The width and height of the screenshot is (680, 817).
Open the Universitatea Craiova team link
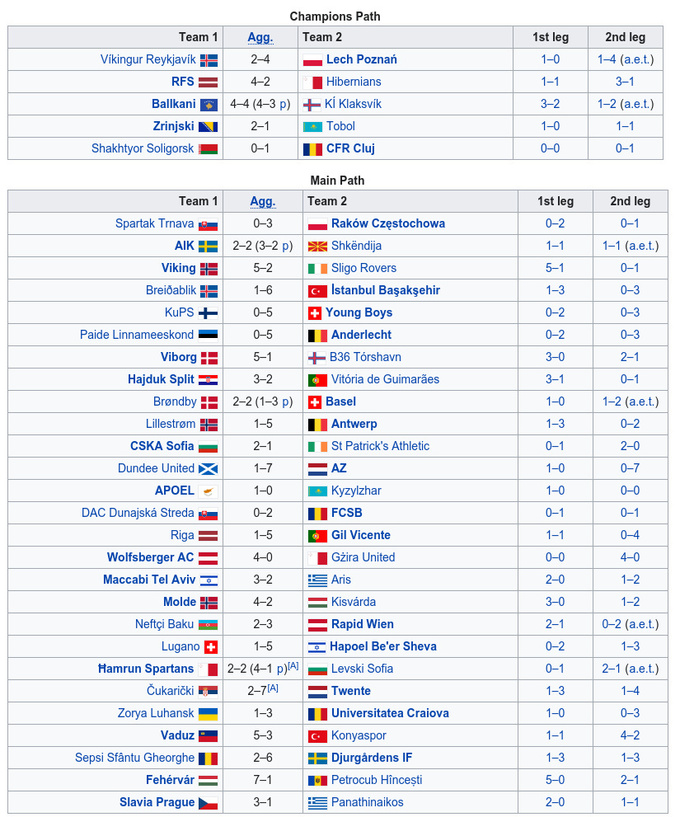390,714
